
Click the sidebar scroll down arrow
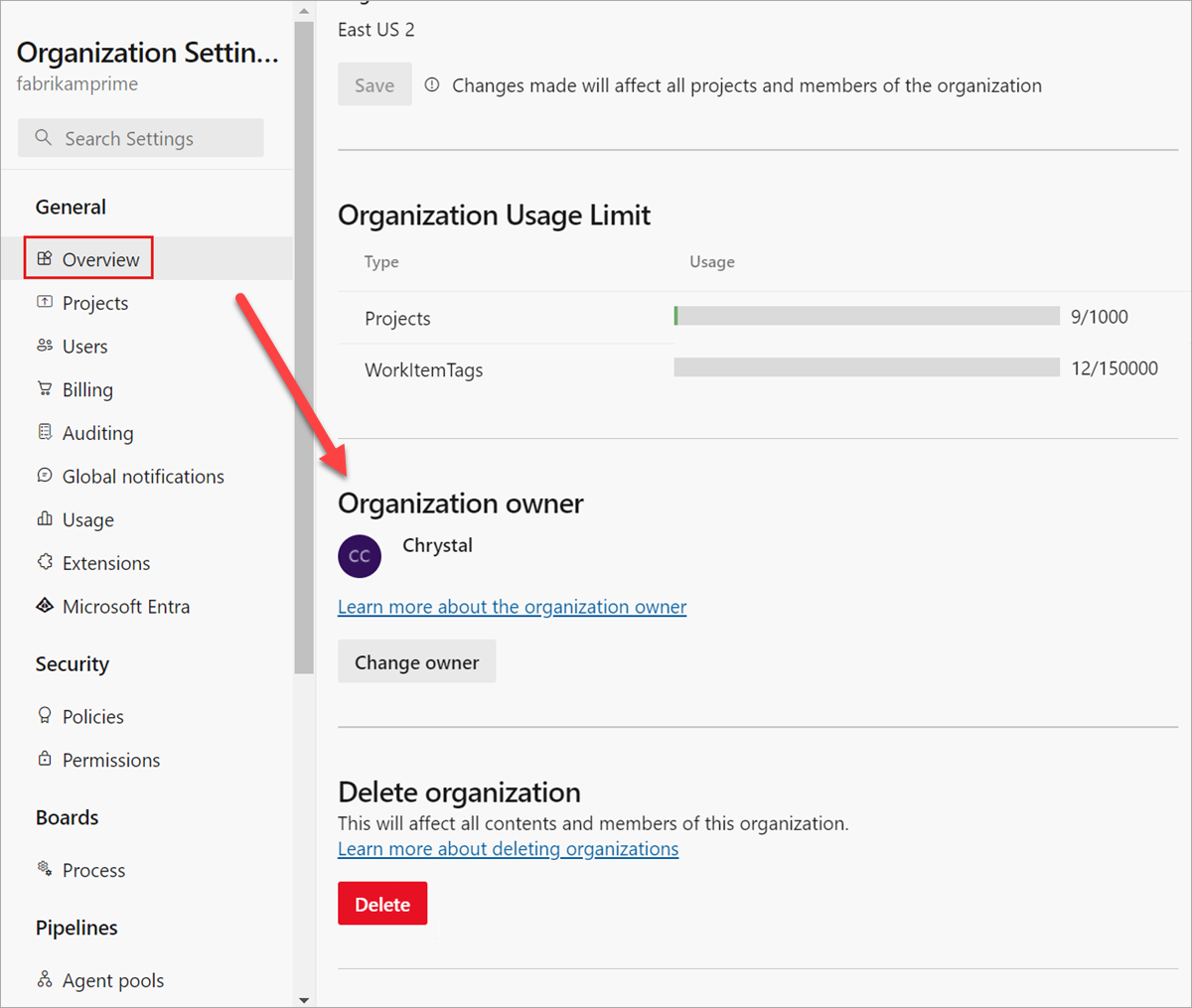304,1000
